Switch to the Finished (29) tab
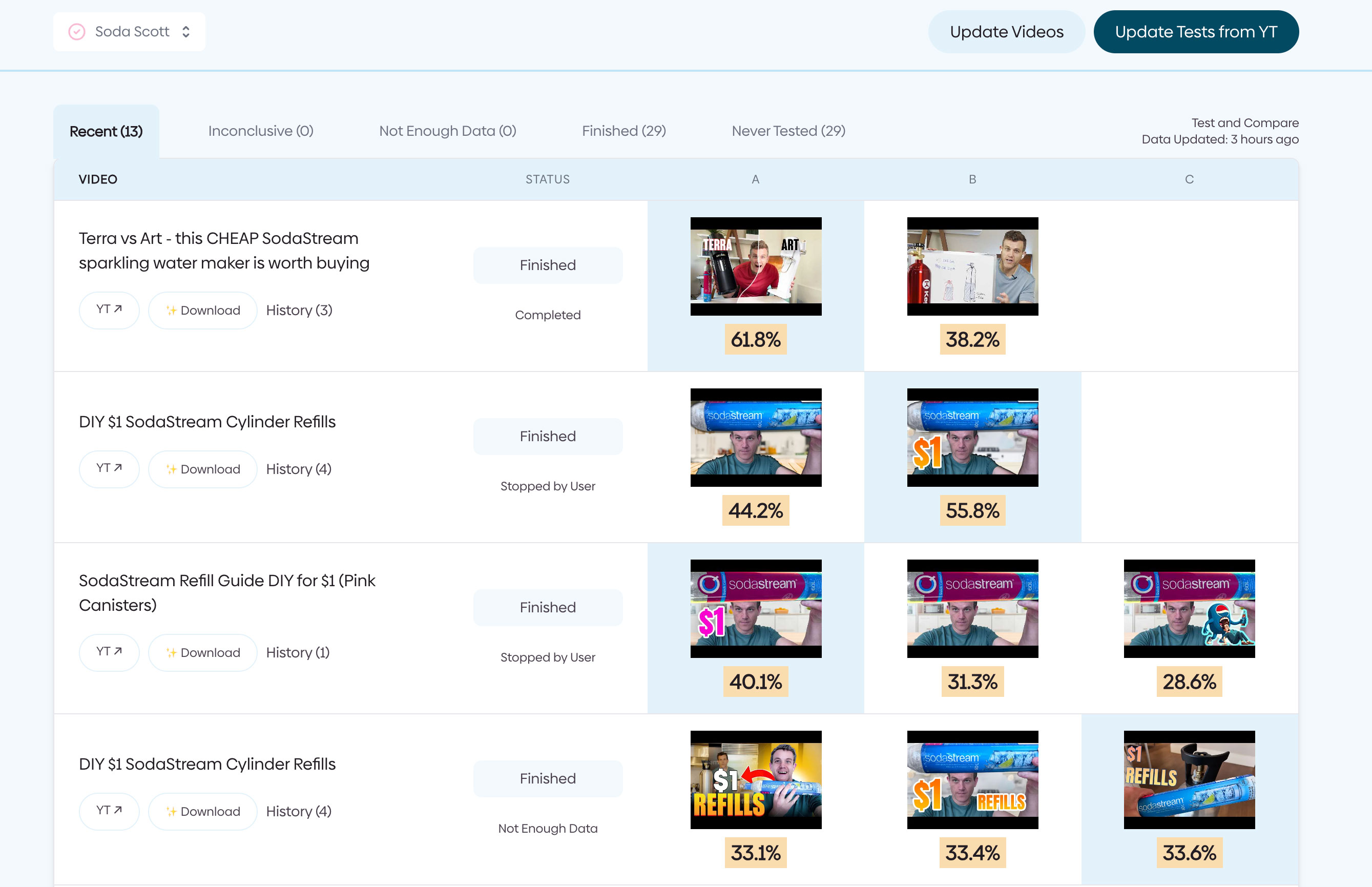The width and height of the screenshot is (1372, 887). tap(624, 131)
